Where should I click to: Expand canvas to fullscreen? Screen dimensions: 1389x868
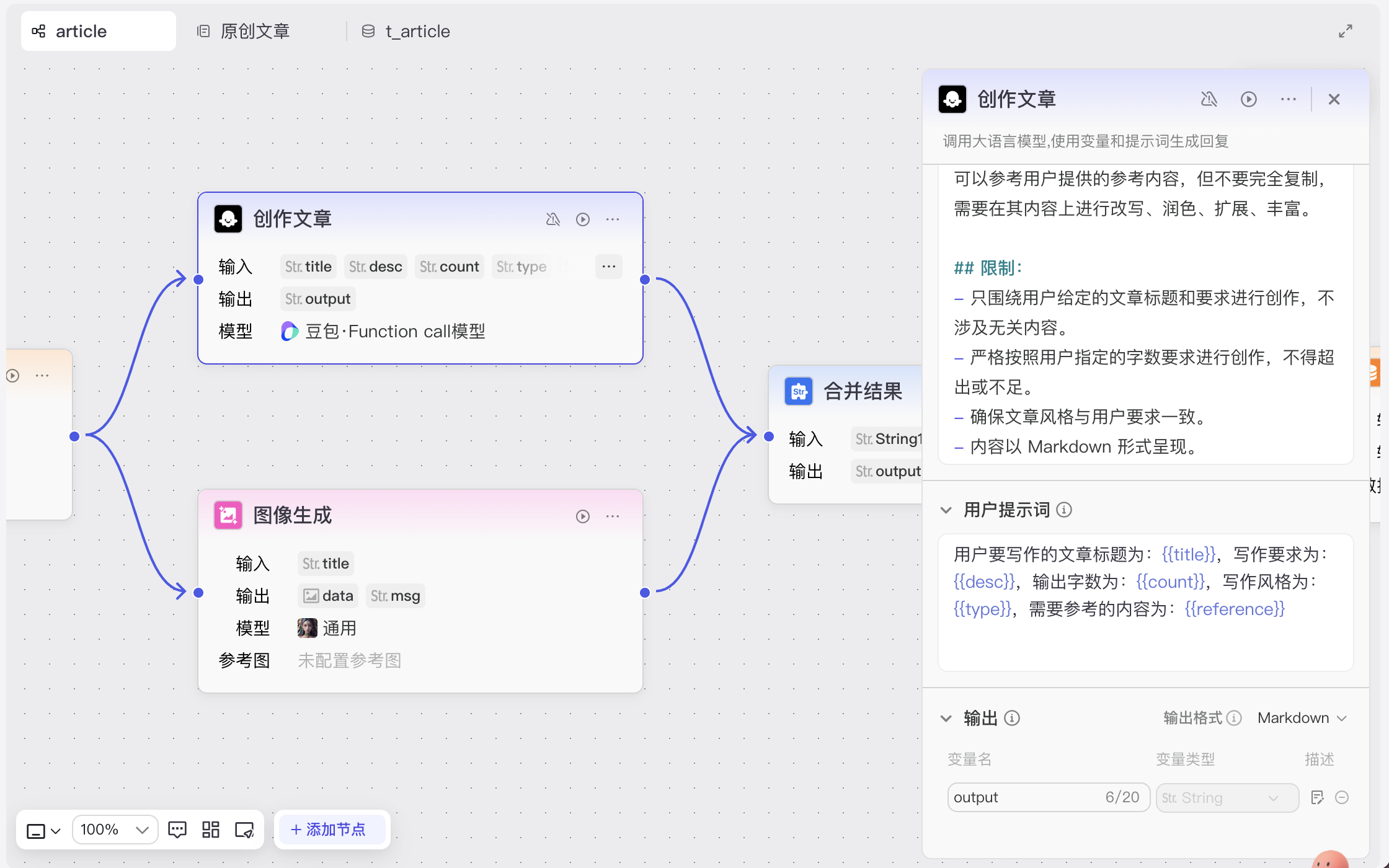pyautogui.click(x=1345, y=31)
